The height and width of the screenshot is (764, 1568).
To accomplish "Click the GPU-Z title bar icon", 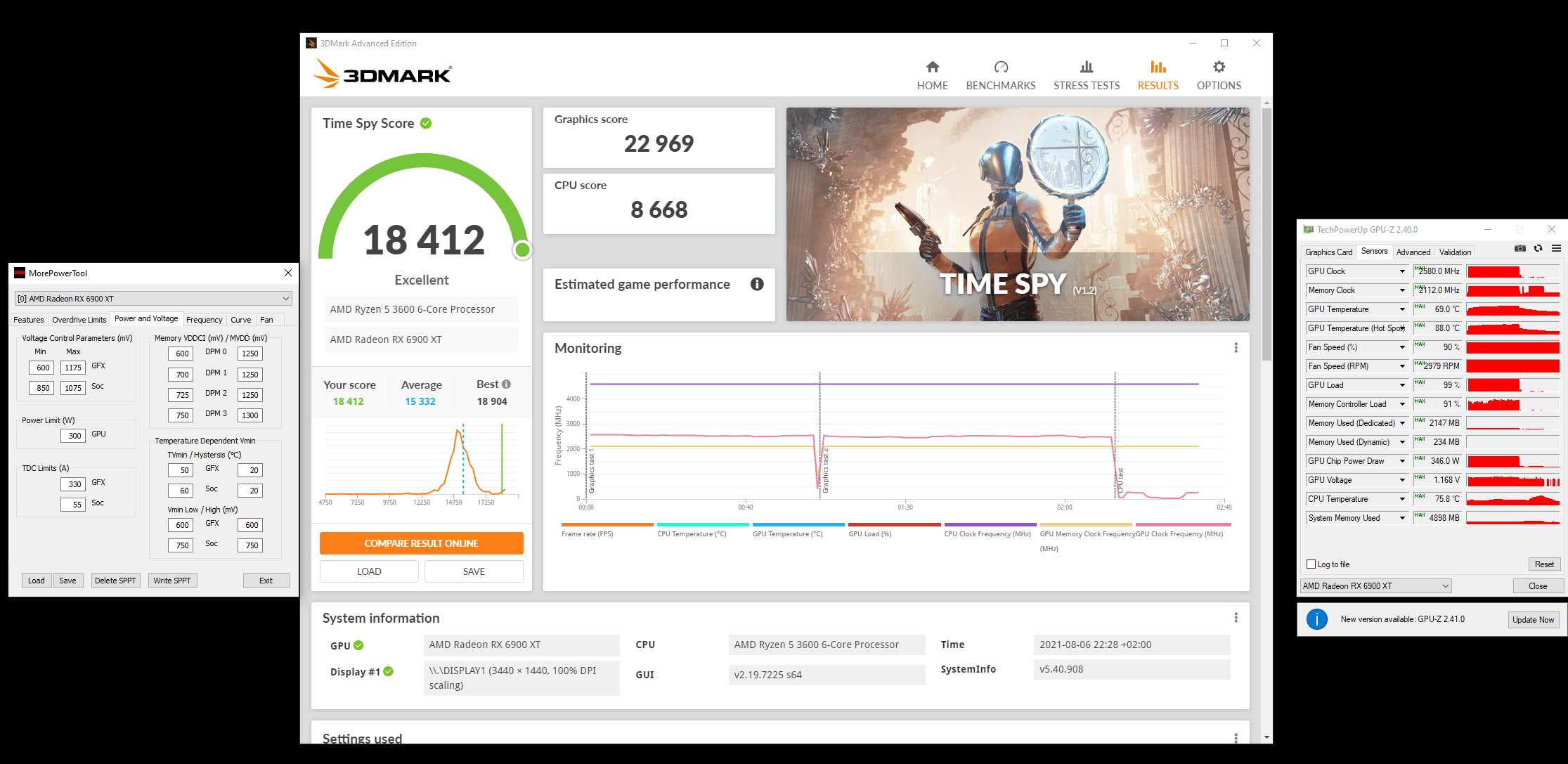I will pos(1308,229).
